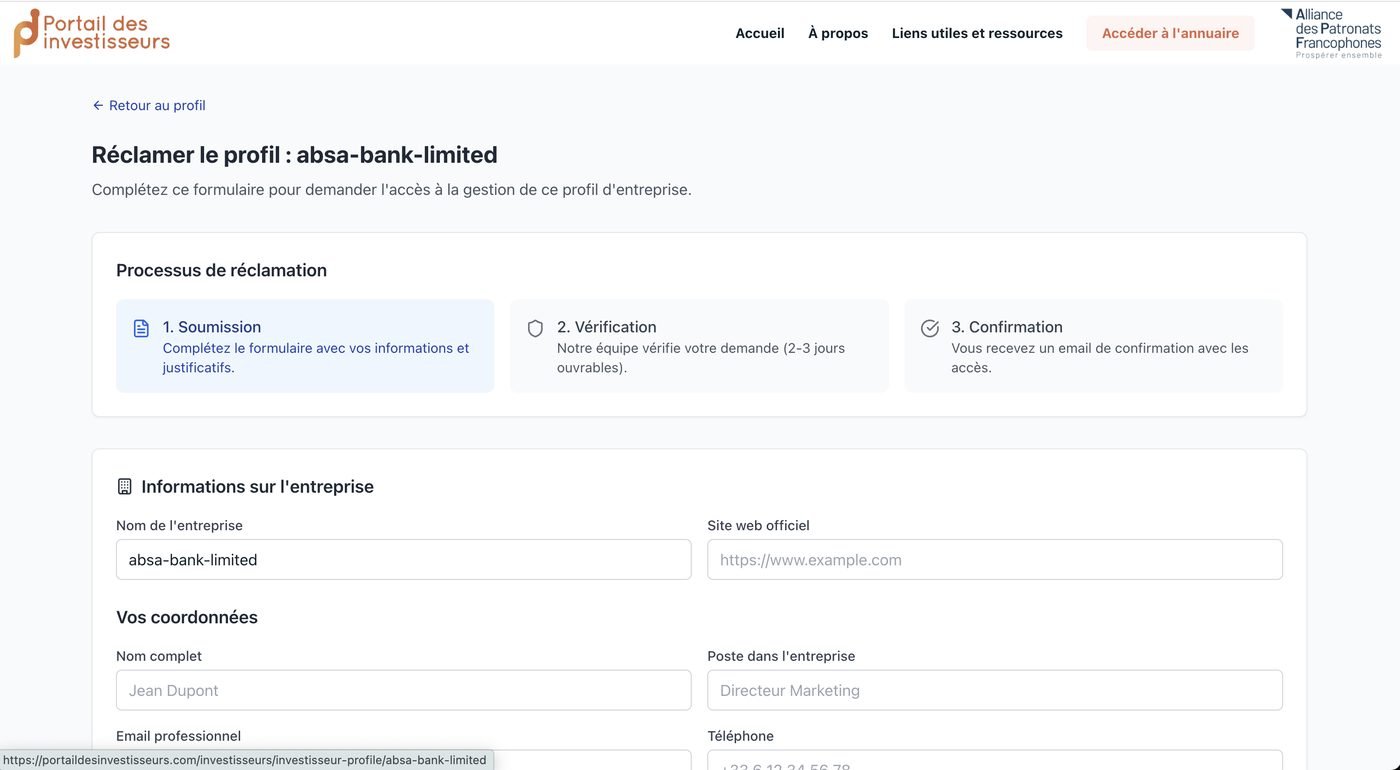
Task: Click the checkmark icon beside Confirmation
Action: tap(929, 328)
